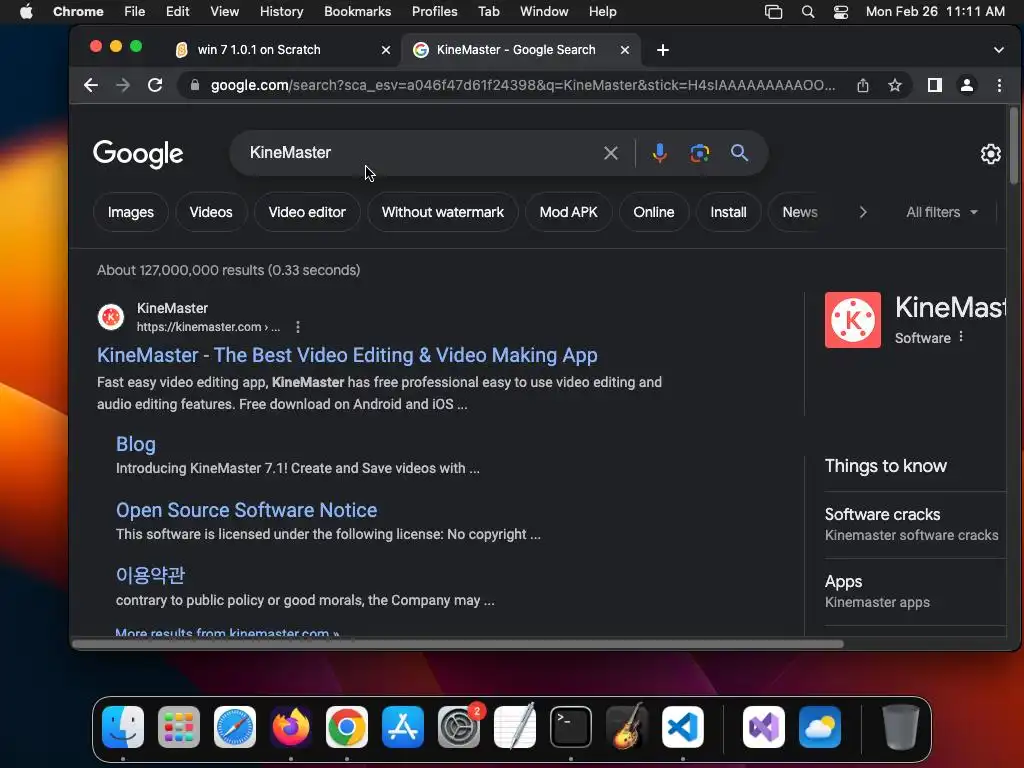
Task: Bookmark this page with the star icon
Action: (x=895, y=85)
